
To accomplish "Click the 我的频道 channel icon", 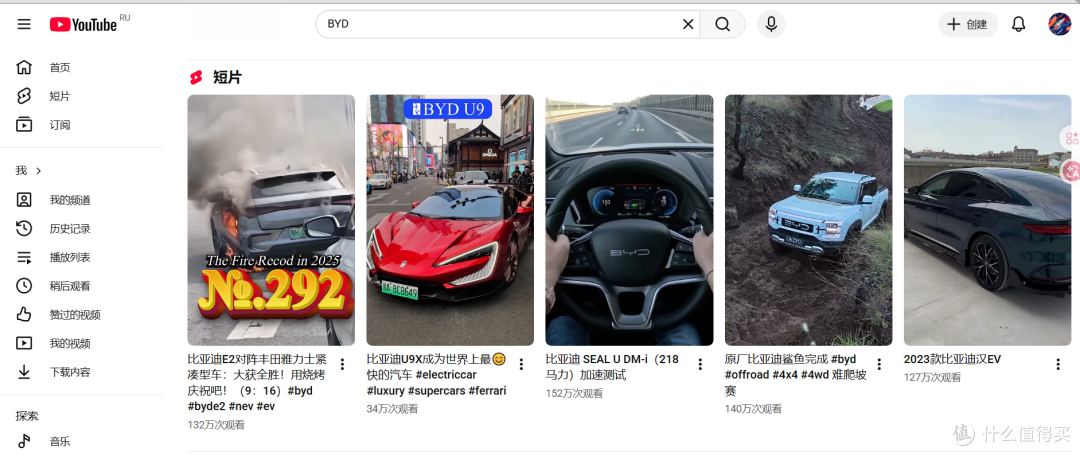I will 24,200.
